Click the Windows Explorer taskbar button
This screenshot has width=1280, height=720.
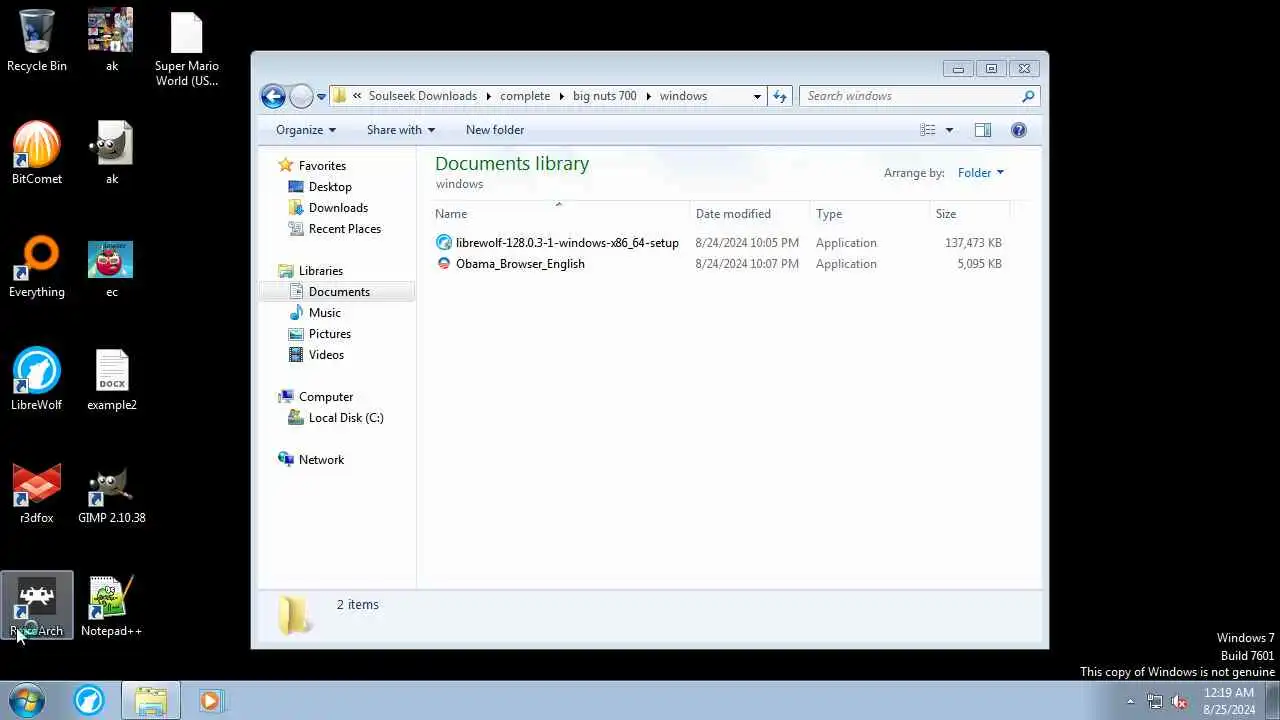pyautogui.click(x=151, y=701)
